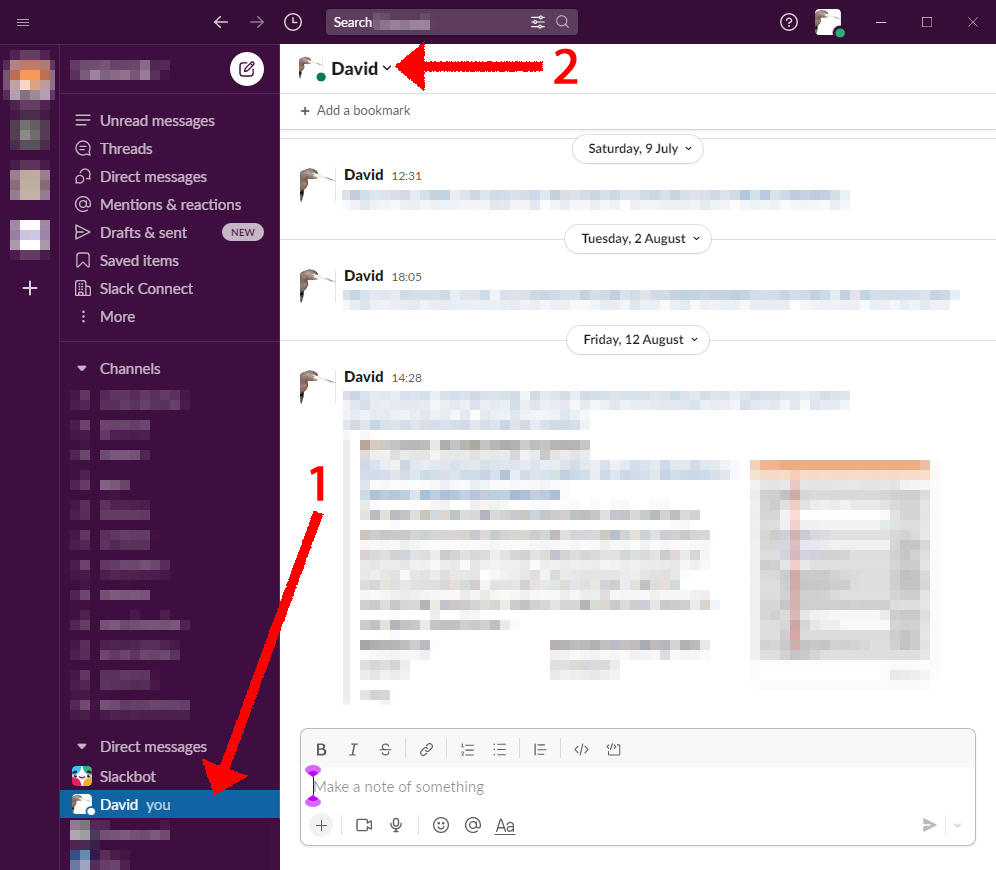The width and height of the screenshot is (996, 870).
Task: Send the message with the arrow icon
Action: click(x=929, y=826)
